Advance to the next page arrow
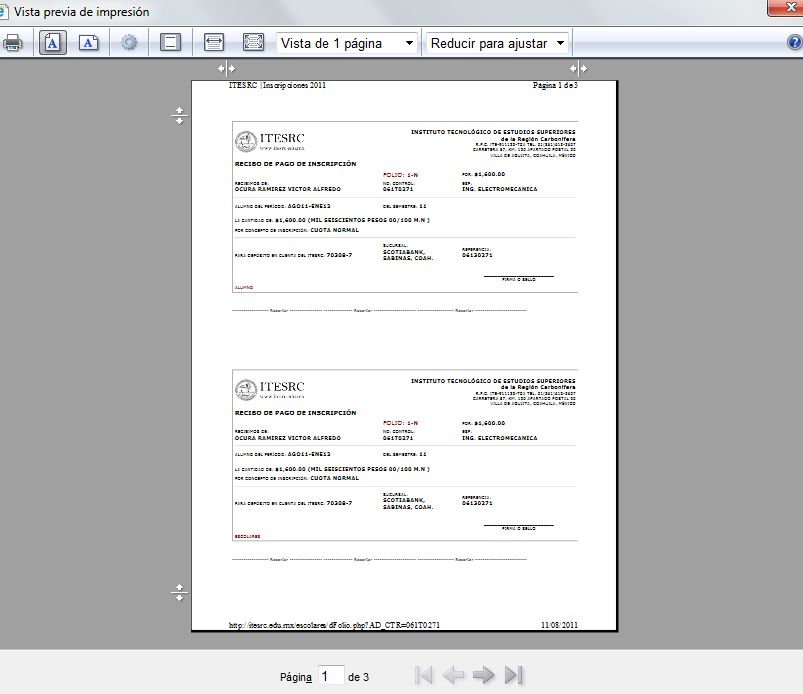803x694 pixels. (x=484, y=676)
